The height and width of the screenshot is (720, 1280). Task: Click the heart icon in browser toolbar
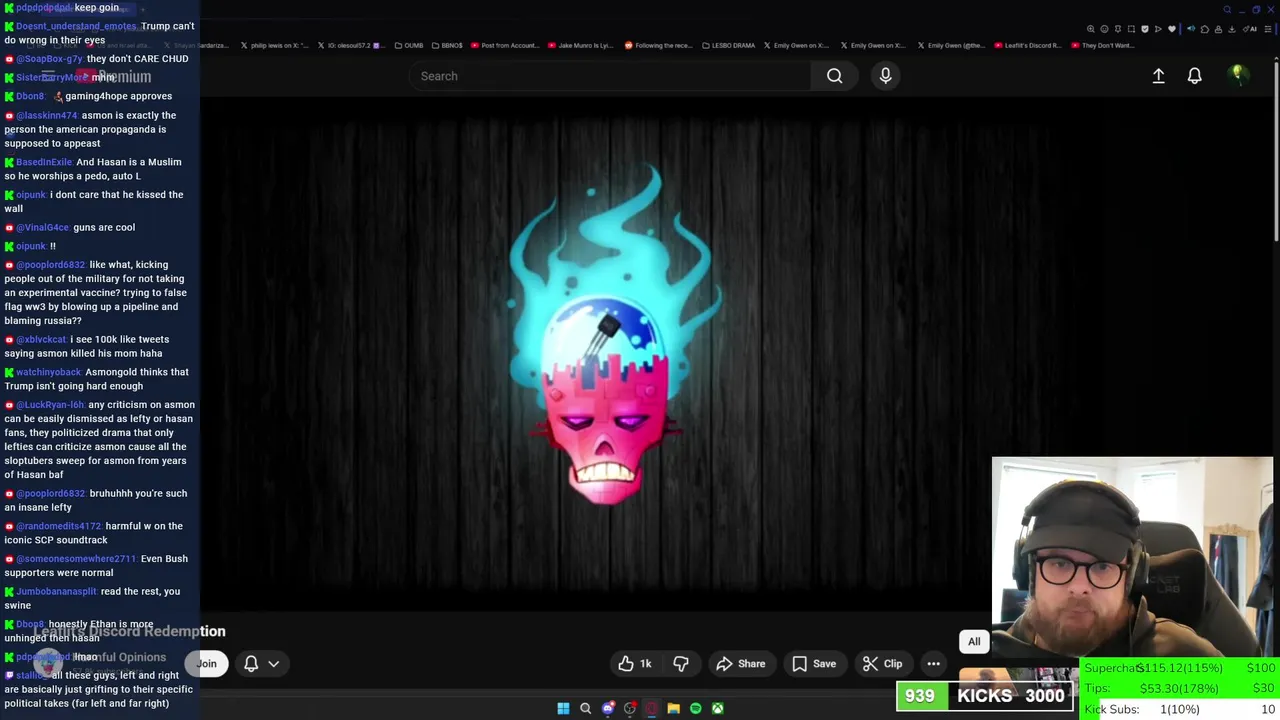[x=1172, y=29]
